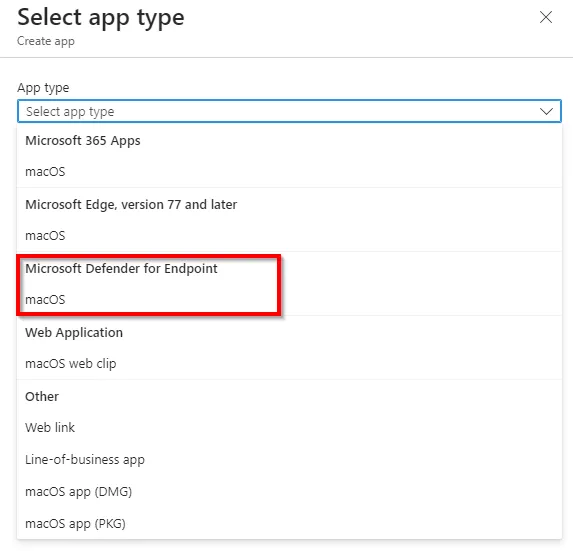Click the App type field label
Screen dimensions: 573x551
[x=43, y=88]
